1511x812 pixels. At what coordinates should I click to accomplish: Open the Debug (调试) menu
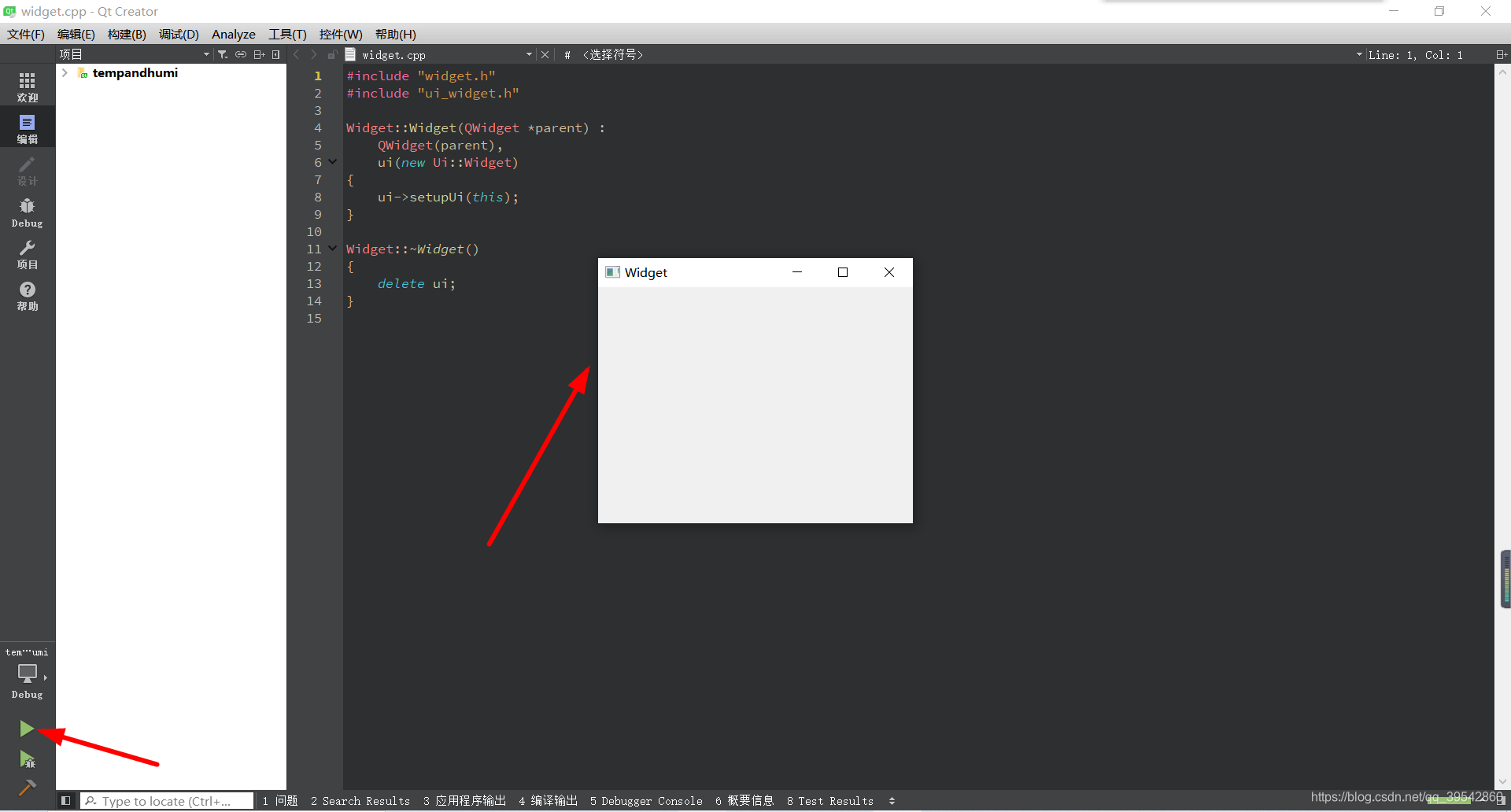tap(179, 34)
